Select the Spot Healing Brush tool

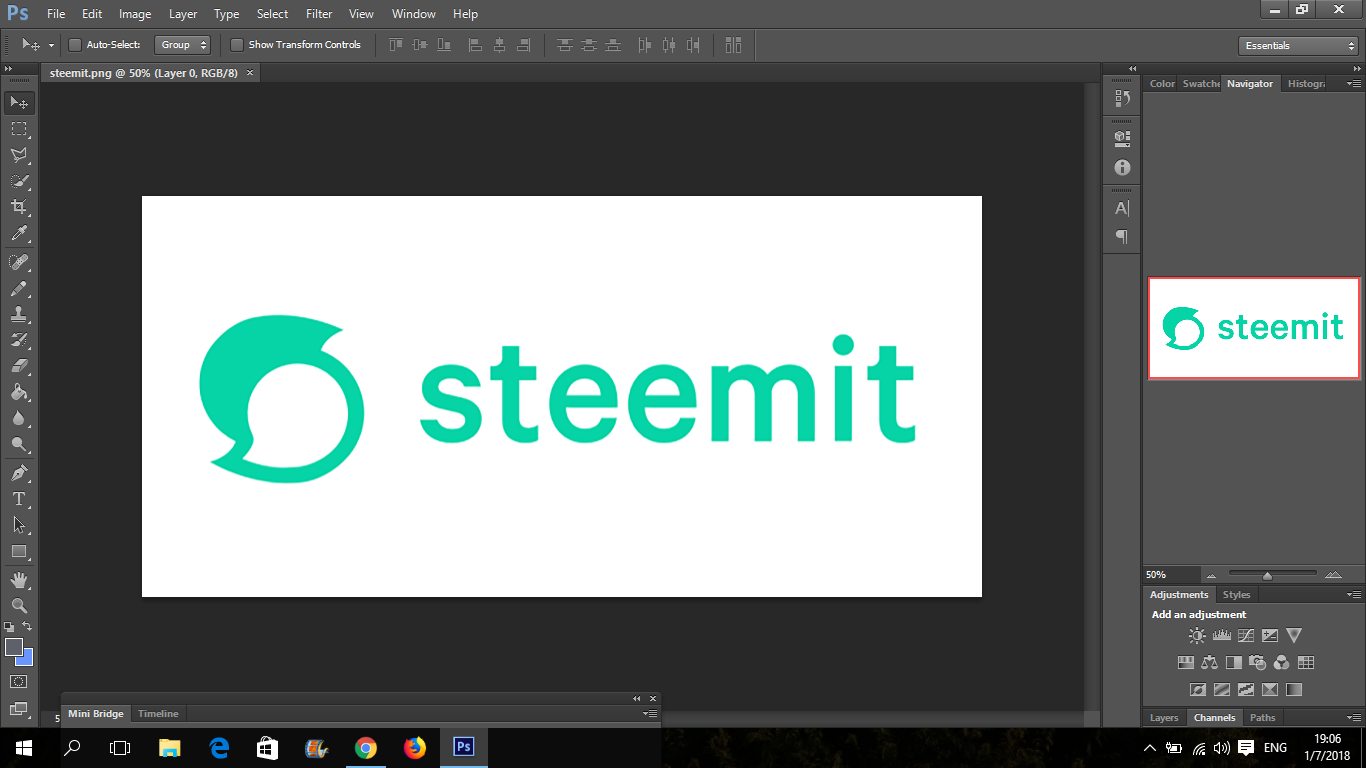click(19, 262)
